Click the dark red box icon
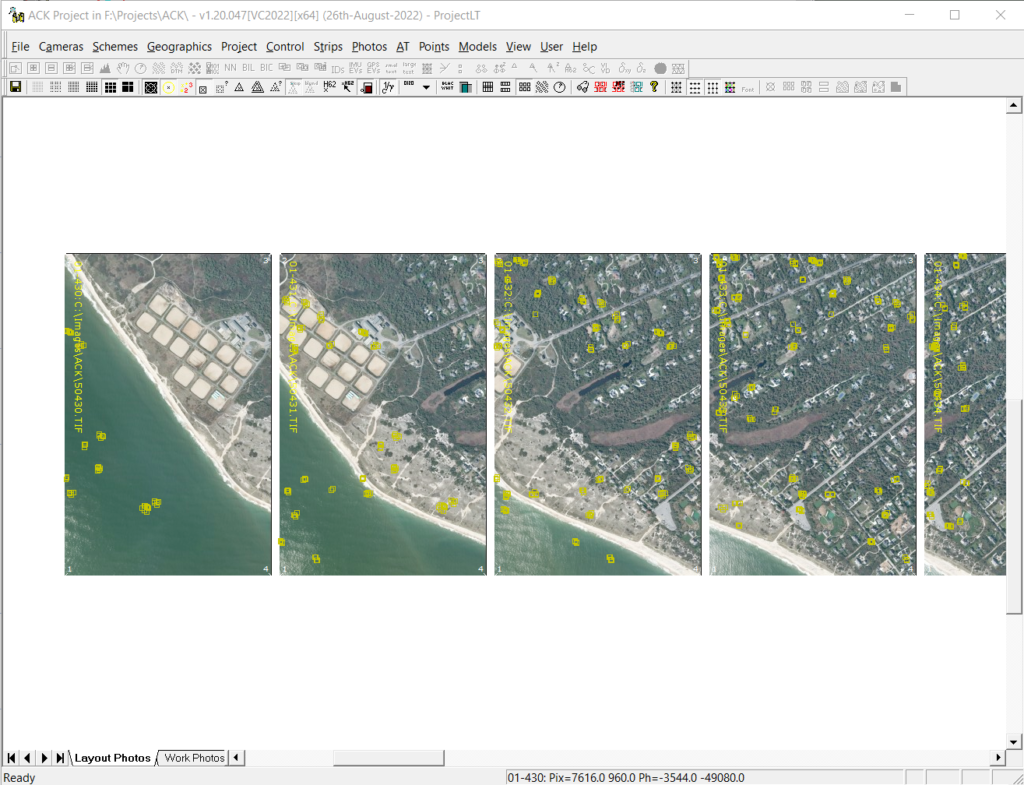This screenshot has width=1024, height=785. coord(366,88)
